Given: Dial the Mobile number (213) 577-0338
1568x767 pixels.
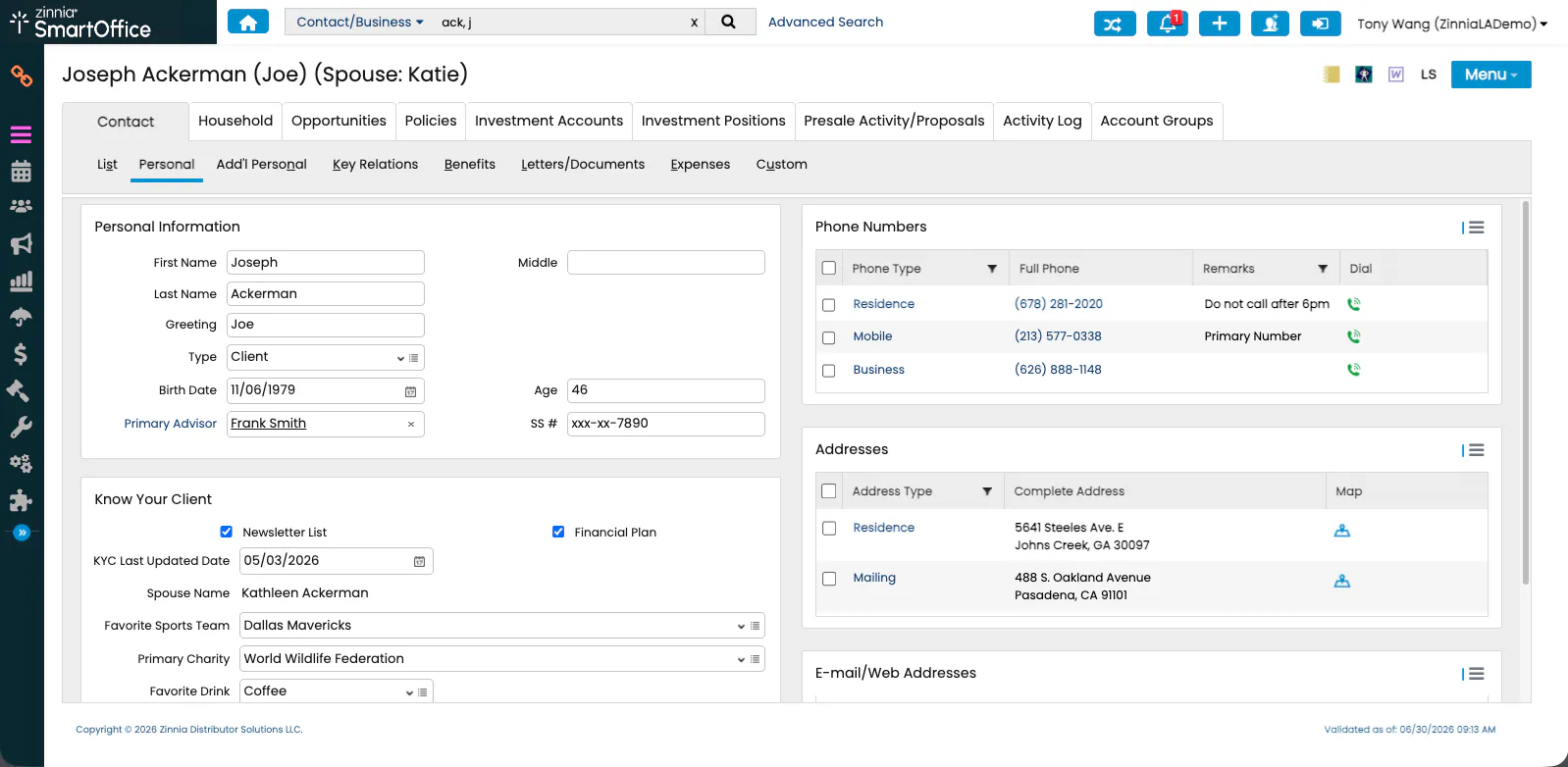Looking at the screenshot, I should pyautogui.click(x=1354, y=336).
